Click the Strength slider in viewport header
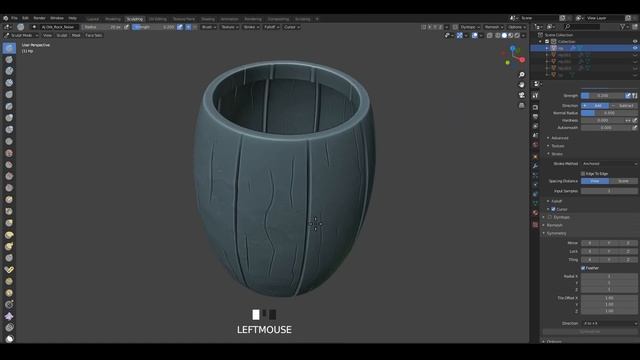 point(153,27)
